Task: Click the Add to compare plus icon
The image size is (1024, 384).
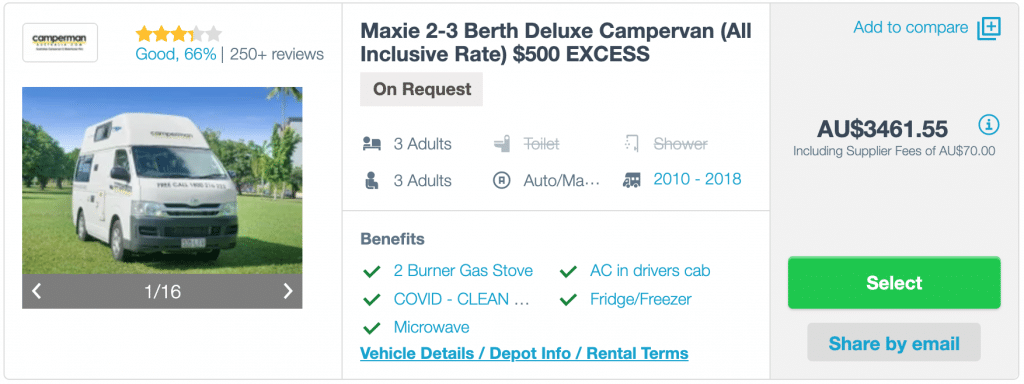Action: pos(988,29)
